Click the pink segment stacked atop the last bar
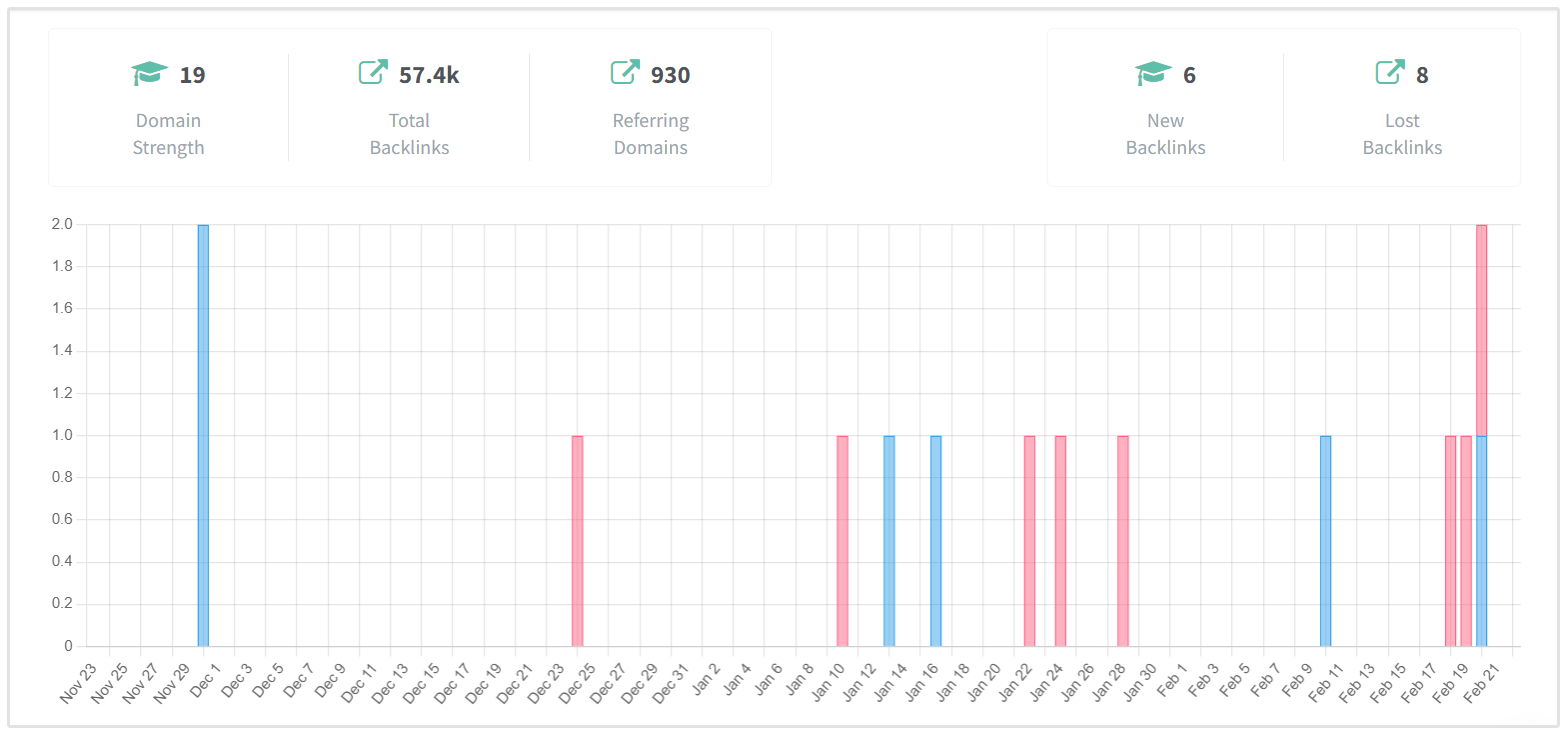1567x735 pixels. (x=1481, y=330)
